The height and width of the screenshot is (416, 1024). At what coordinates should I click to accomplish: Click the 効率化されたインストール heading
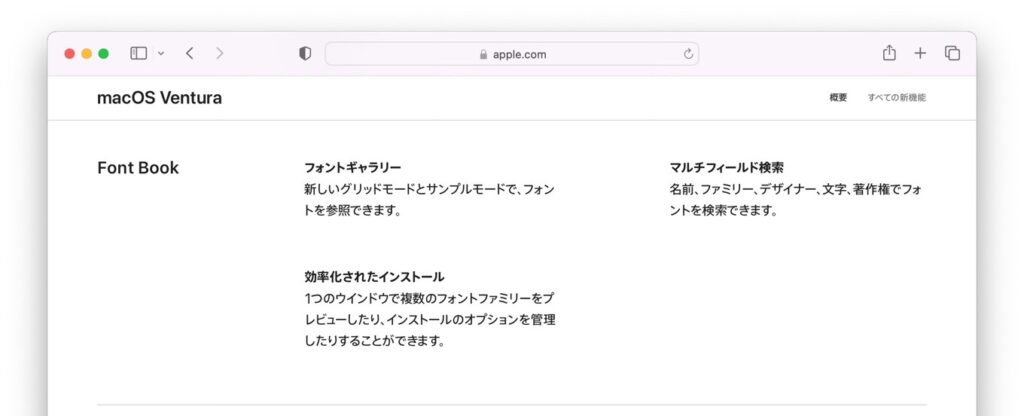[374, 277]
